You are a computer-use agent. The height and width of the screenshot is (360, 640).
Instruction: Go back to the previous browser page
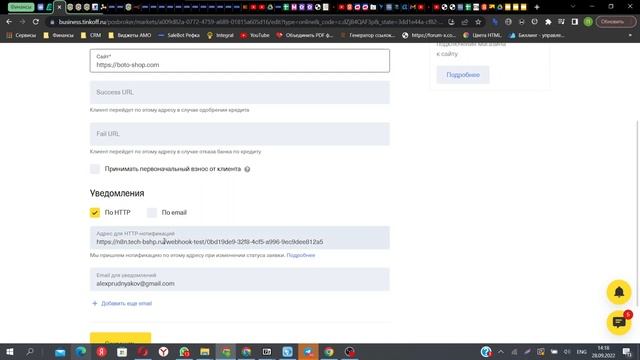point(9,22)
